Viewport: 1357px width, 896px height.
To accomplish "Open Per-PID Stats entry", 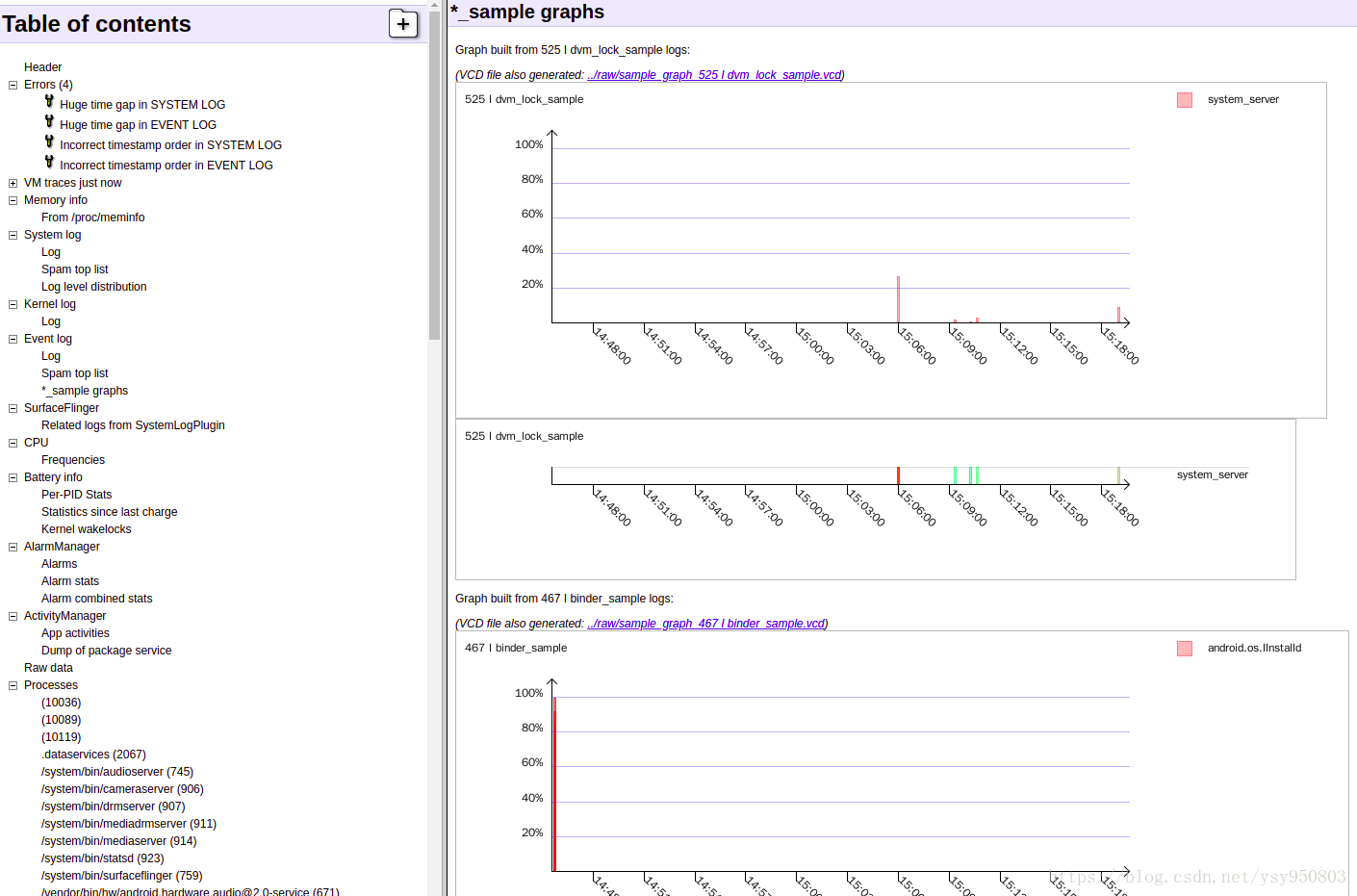I will 77,495.
